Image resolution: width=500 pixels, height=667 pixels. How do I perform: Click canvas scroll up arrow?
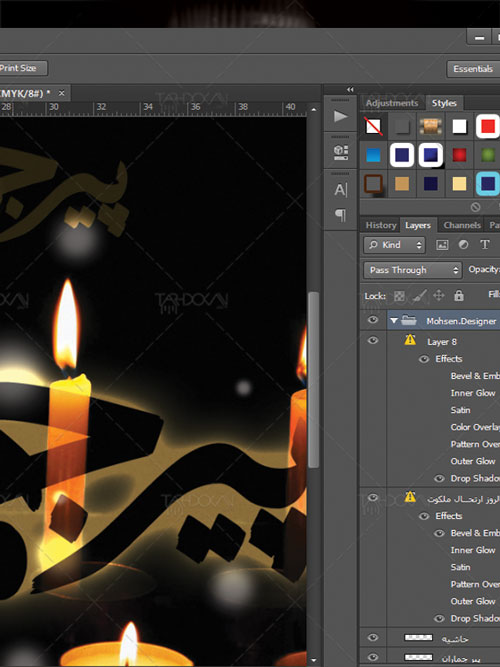pos(314,109)
